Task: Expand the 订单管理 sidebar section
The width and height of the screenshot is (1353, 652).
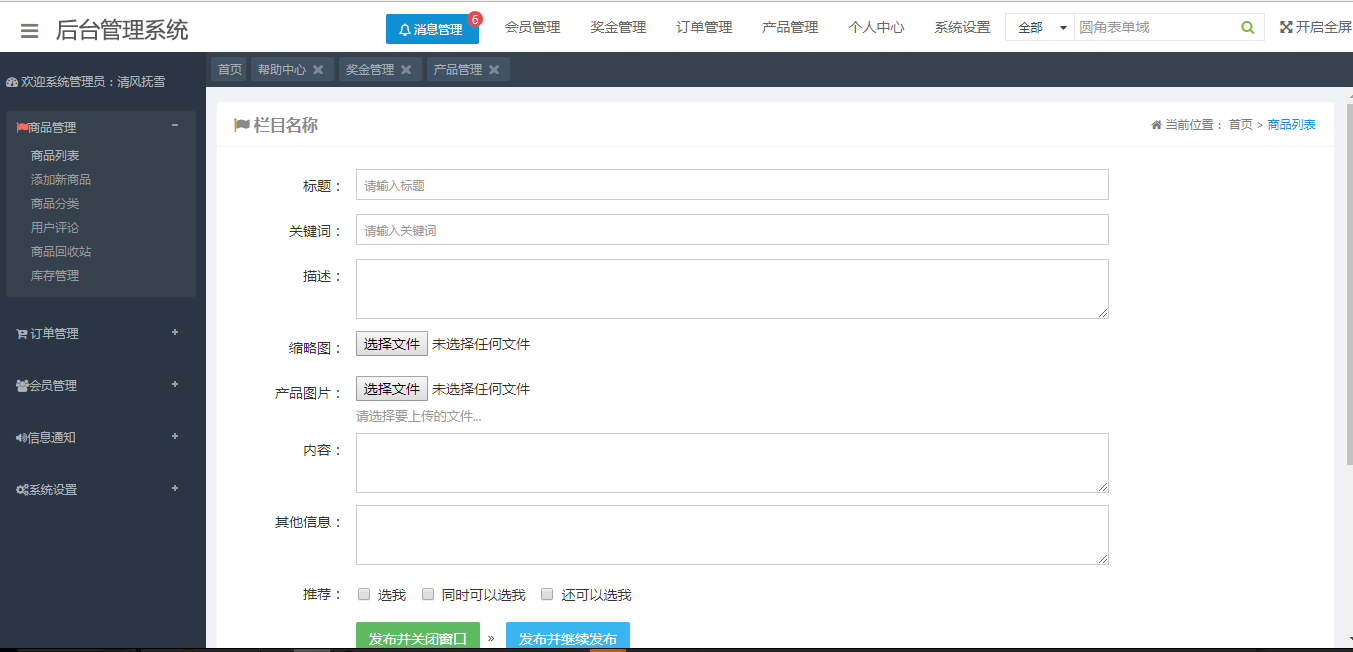Action: click(175, 332)
